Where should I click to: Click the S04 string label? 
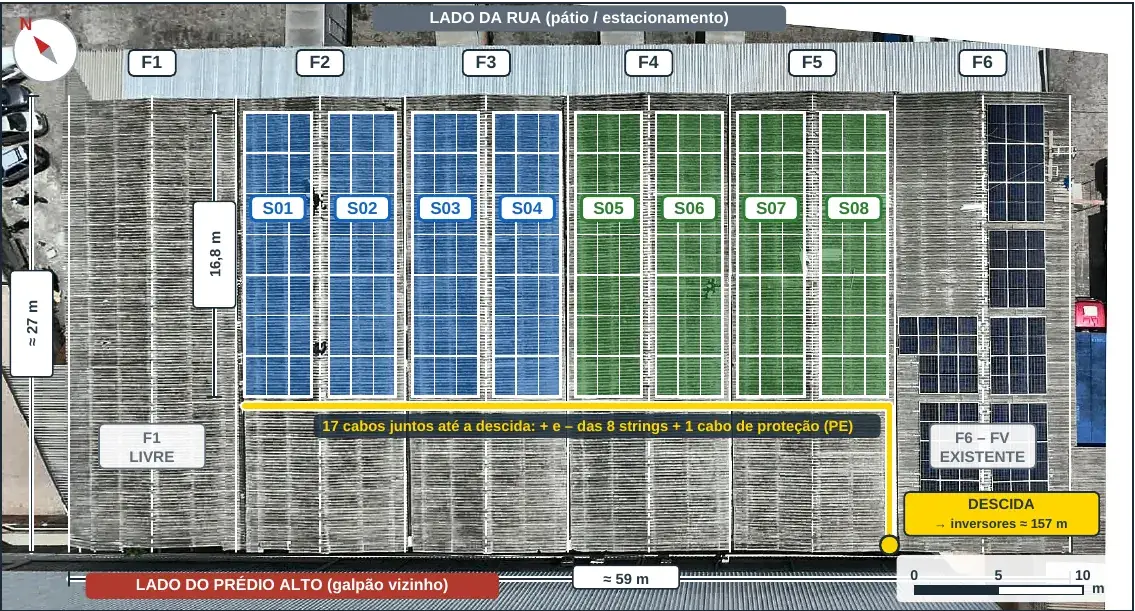coord(527,208)
